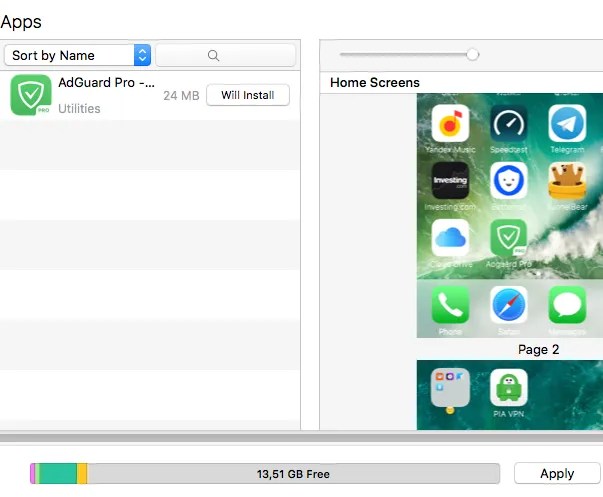Viewport: 603px width, 497px height.
Task: Click the Apply button
Action: [557, 473]
